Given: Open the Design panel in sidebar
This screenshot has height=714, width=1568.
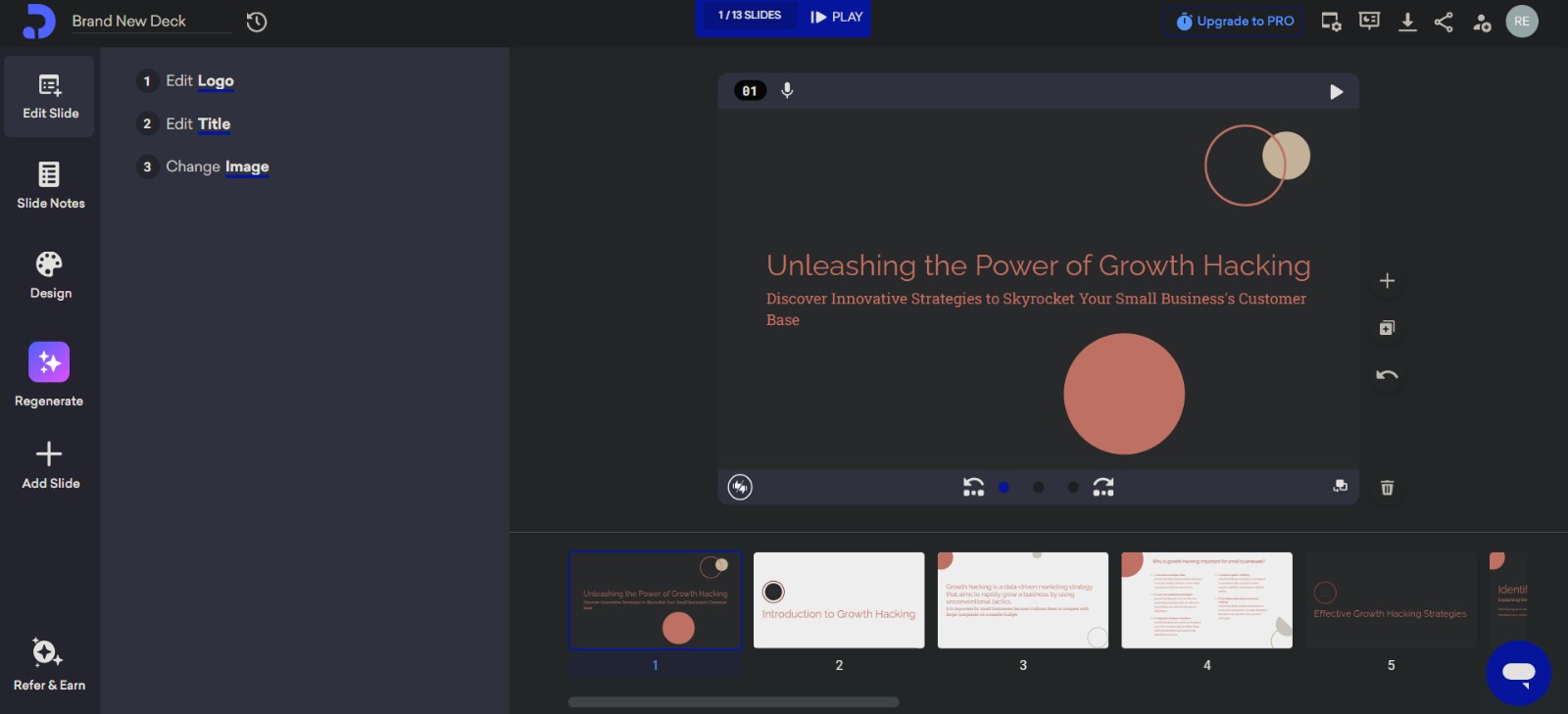Looking at the screenshot, I should pos(50,275).
